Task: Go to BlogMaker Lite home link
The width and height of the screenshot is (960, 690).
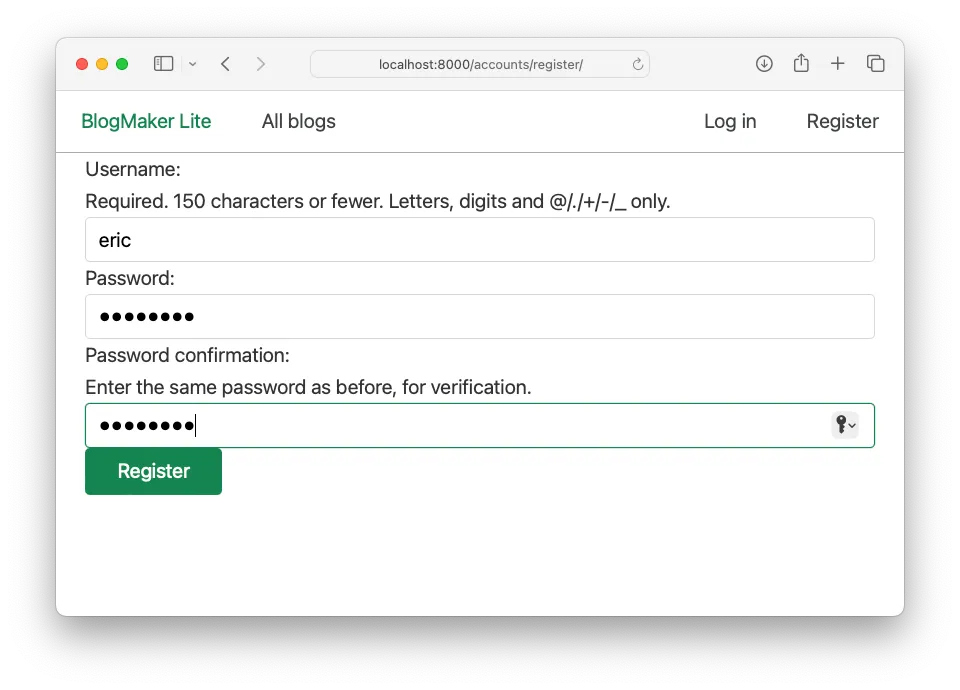Action: [x=146, y=121]
